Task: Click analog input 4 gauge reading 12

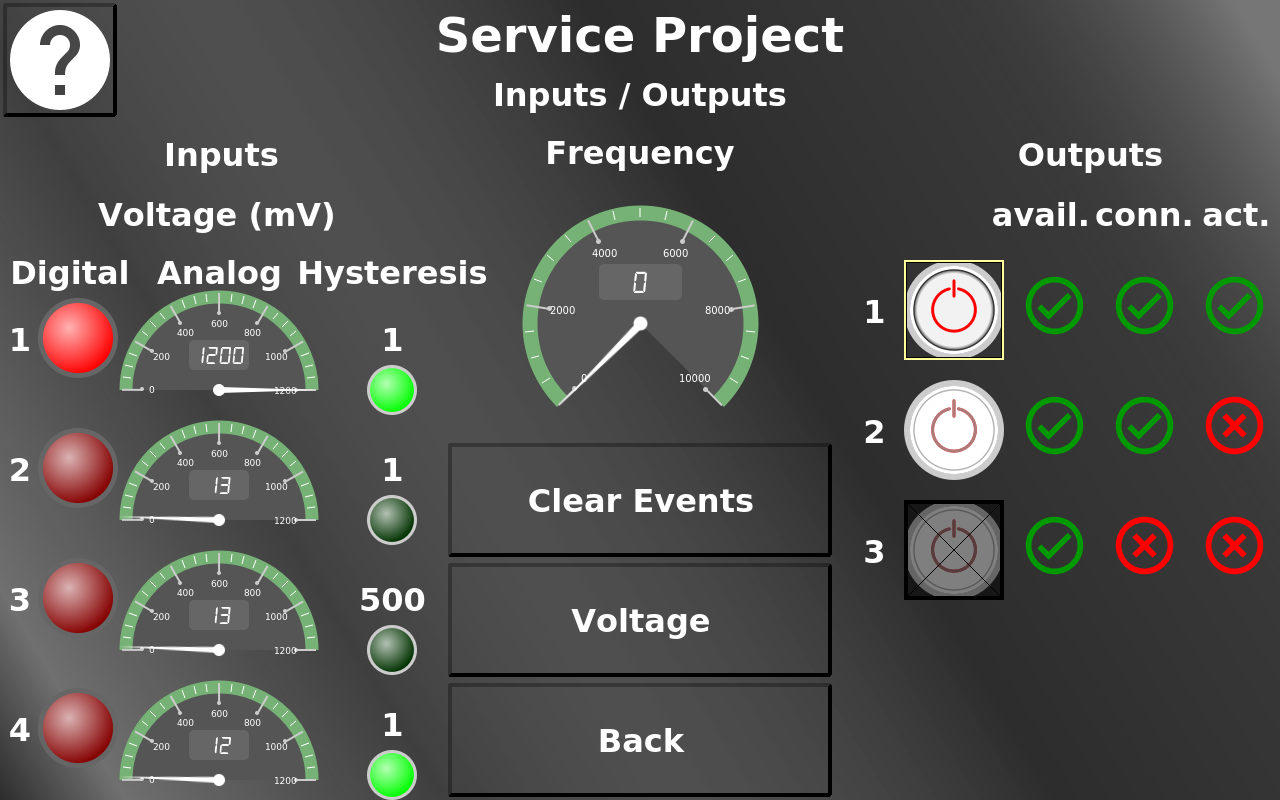Action: pos(219,735)
